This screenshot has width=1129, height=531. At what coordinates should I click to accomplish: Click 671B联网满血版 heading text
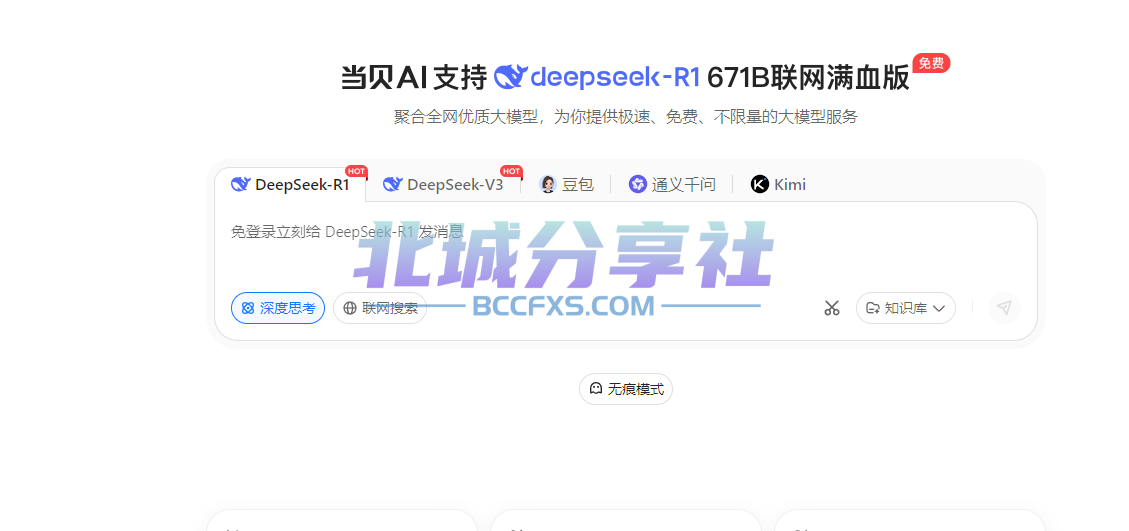[x=809, y=78]
